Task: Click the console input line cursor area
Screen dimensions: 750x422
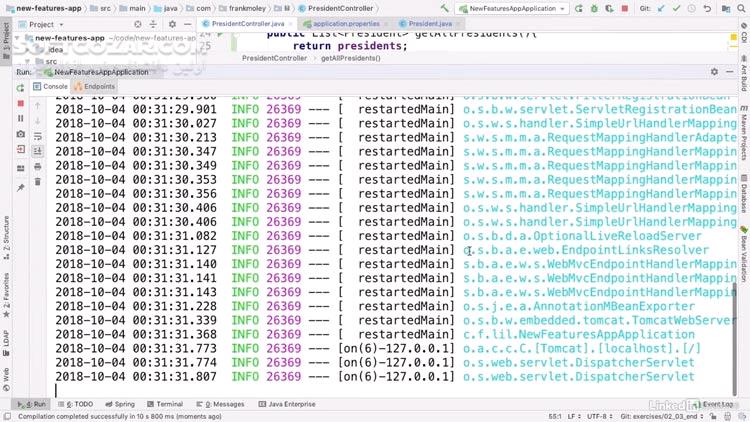Action: pos(392,391)
